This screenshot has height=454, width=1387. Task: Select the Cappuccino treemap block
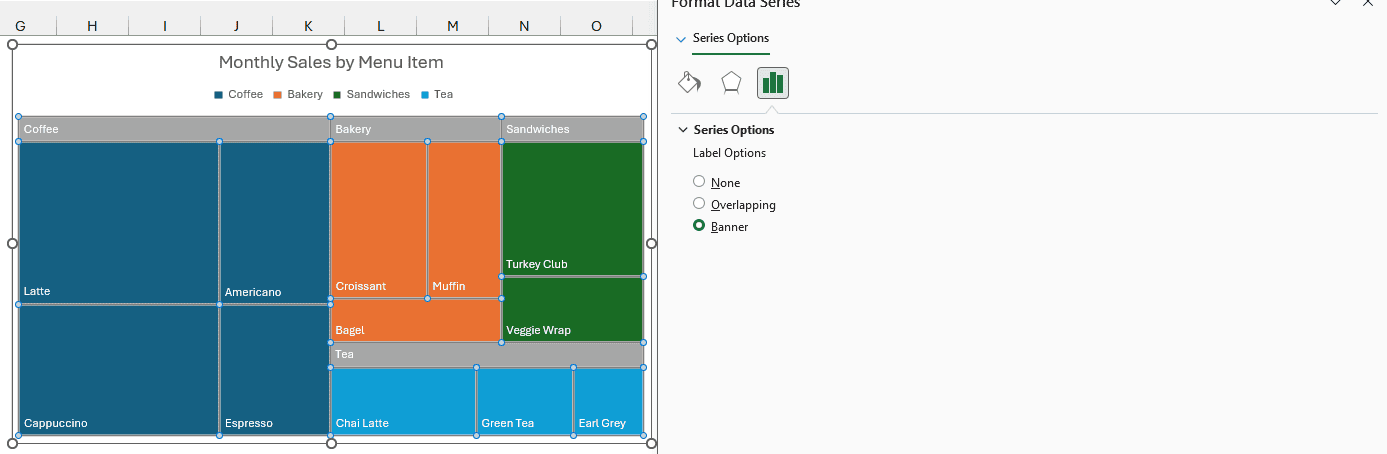[x=119, y=370]
